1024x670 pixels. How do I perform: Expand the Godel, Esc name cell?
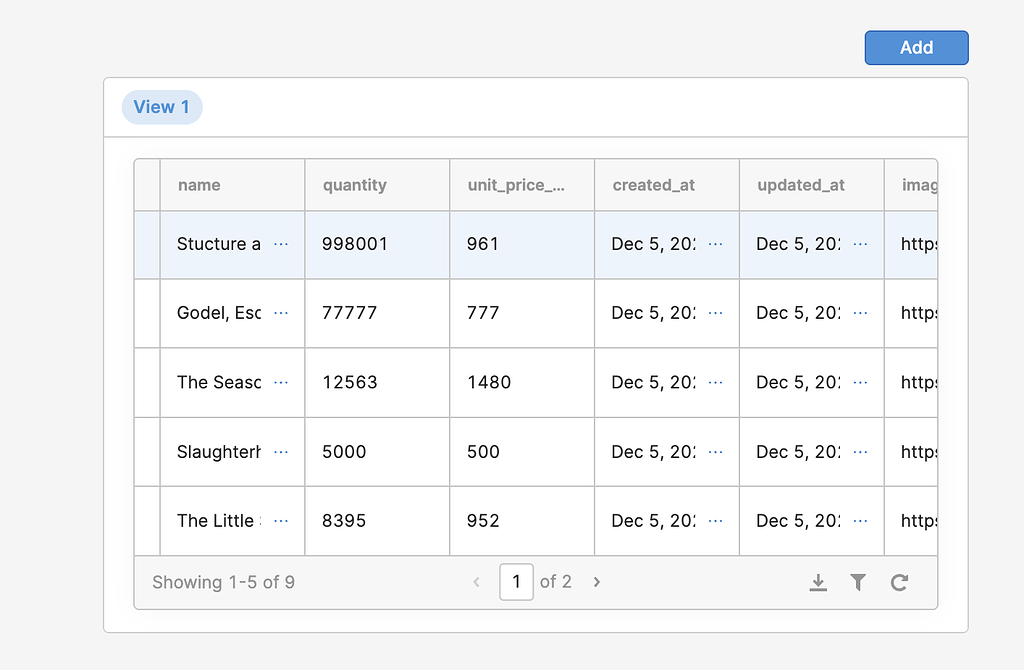pyautogui.click(x=281, y=312)
